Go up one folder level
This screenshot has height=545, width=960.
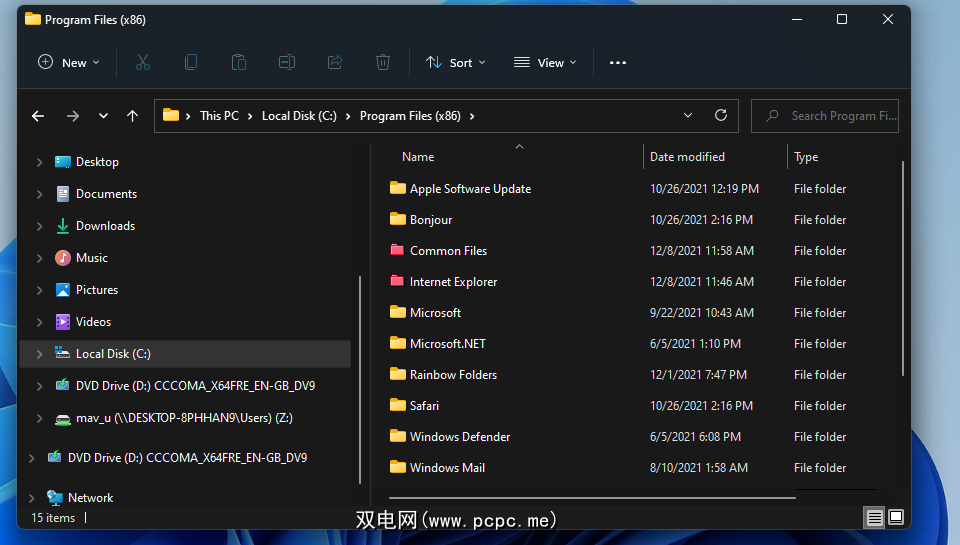[132, 116]
